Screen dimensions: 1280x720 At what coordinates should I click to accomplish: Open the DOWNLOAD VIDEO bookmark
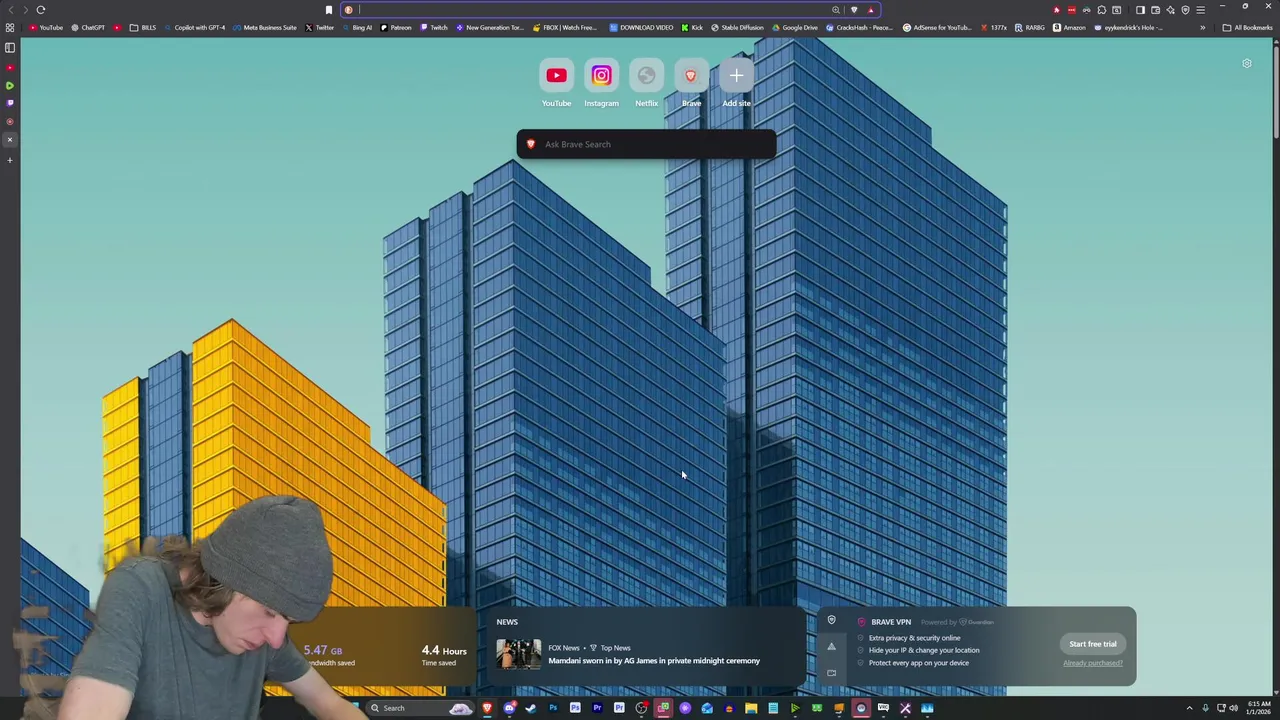[x=640, y=28]
